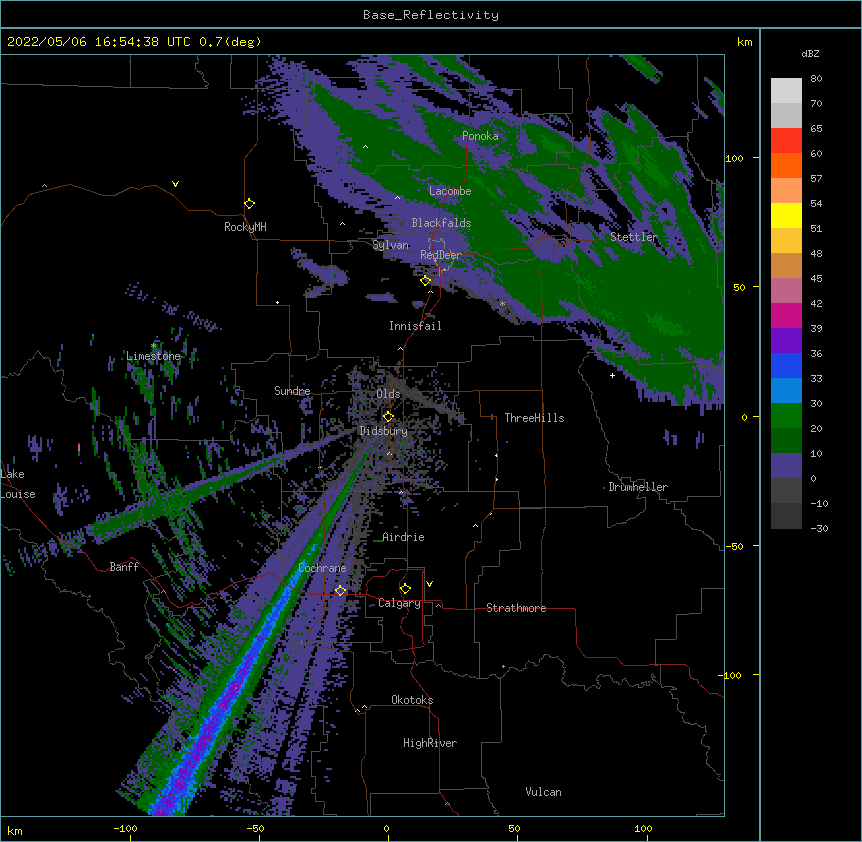Click the HighRiver town label

click(x=430, y=743)
